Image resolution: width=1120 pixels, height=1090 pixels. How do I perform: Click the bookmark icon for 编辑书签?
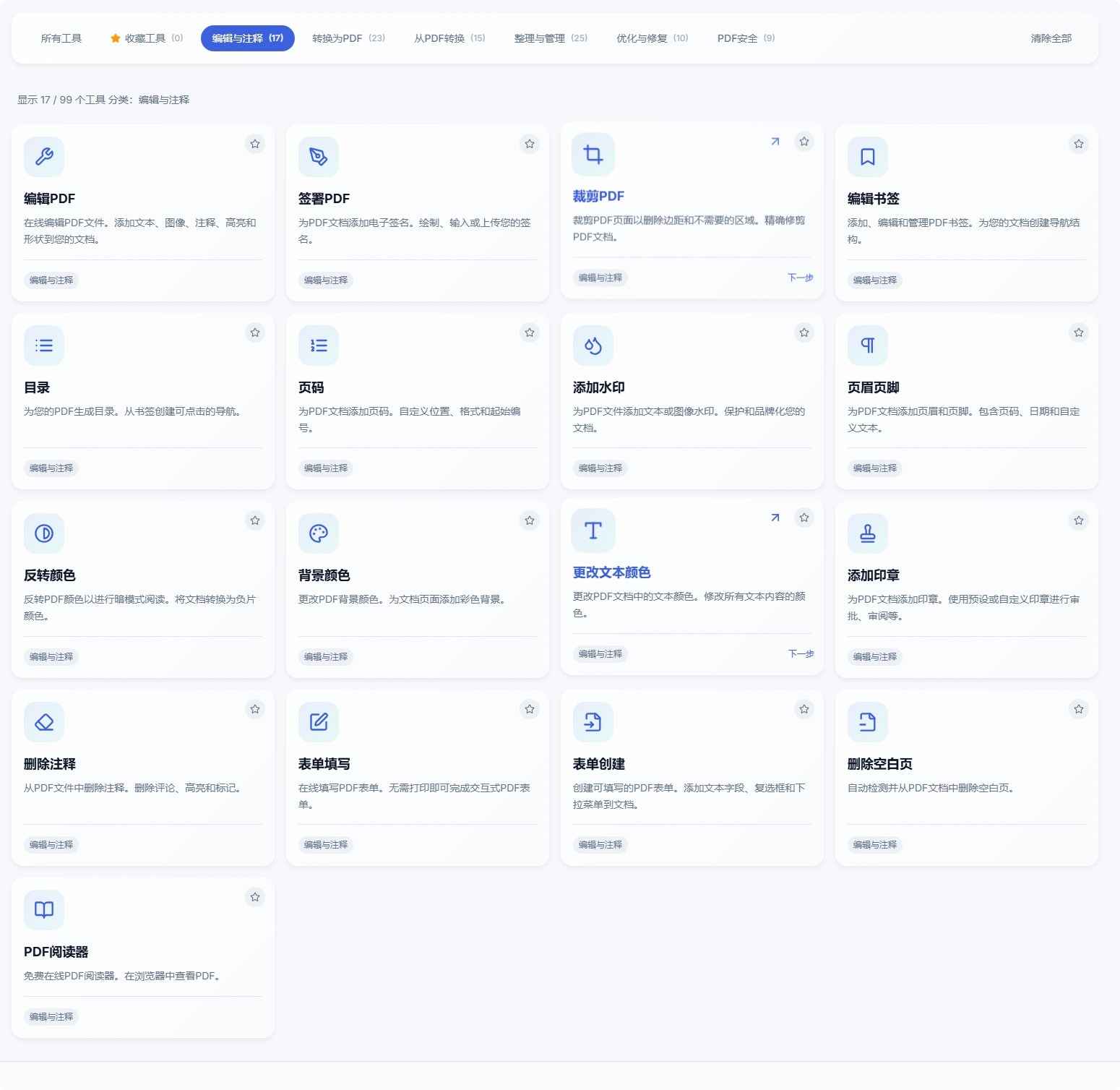pos(868,157)
